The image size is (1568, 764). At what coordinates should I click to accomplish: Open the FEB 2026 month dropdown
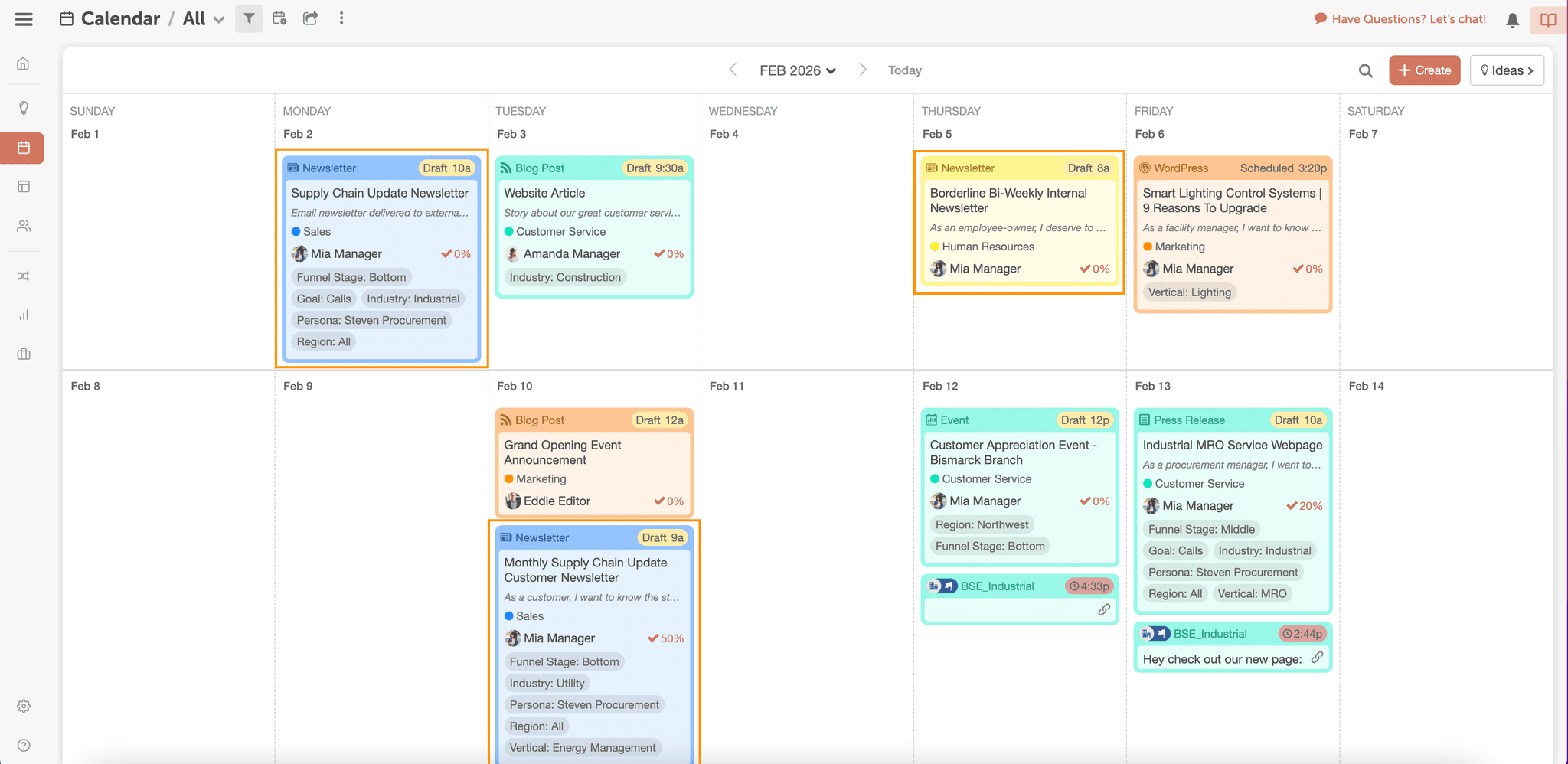pos(797,70)
